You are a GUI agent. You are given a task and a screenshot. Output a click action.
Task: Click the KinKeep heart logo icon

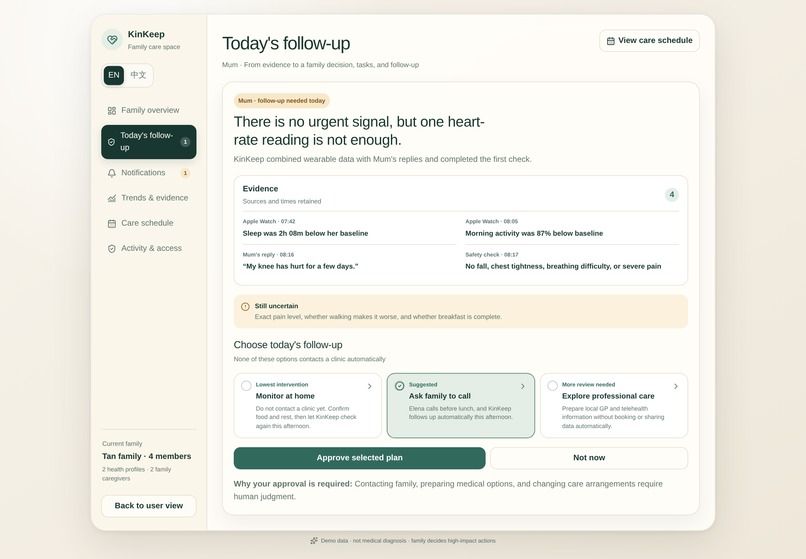point(112,40)
